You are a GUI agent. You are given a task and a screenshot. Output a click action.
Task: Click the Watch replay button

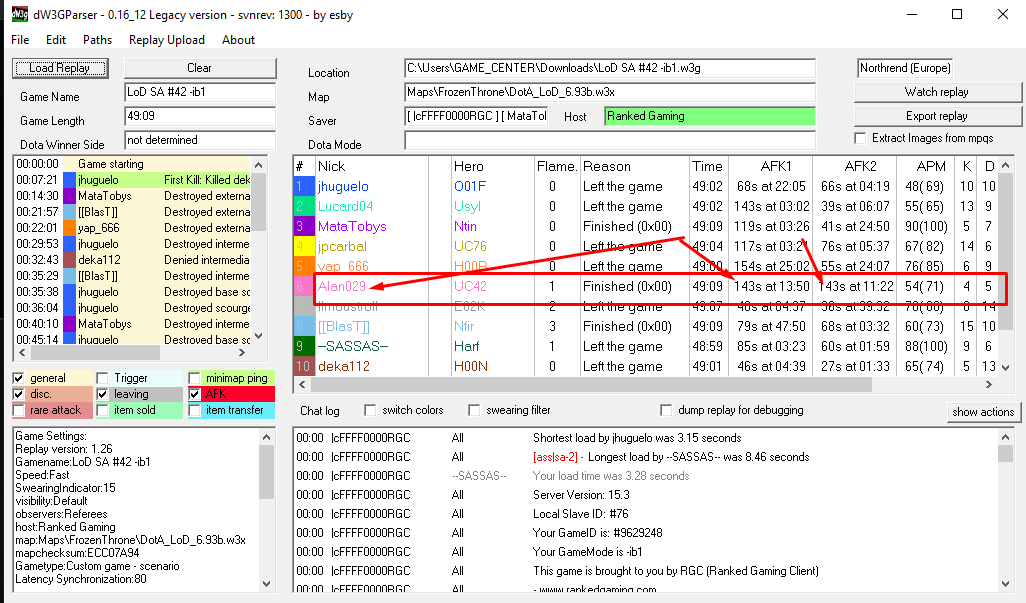(x=937, y=92)
